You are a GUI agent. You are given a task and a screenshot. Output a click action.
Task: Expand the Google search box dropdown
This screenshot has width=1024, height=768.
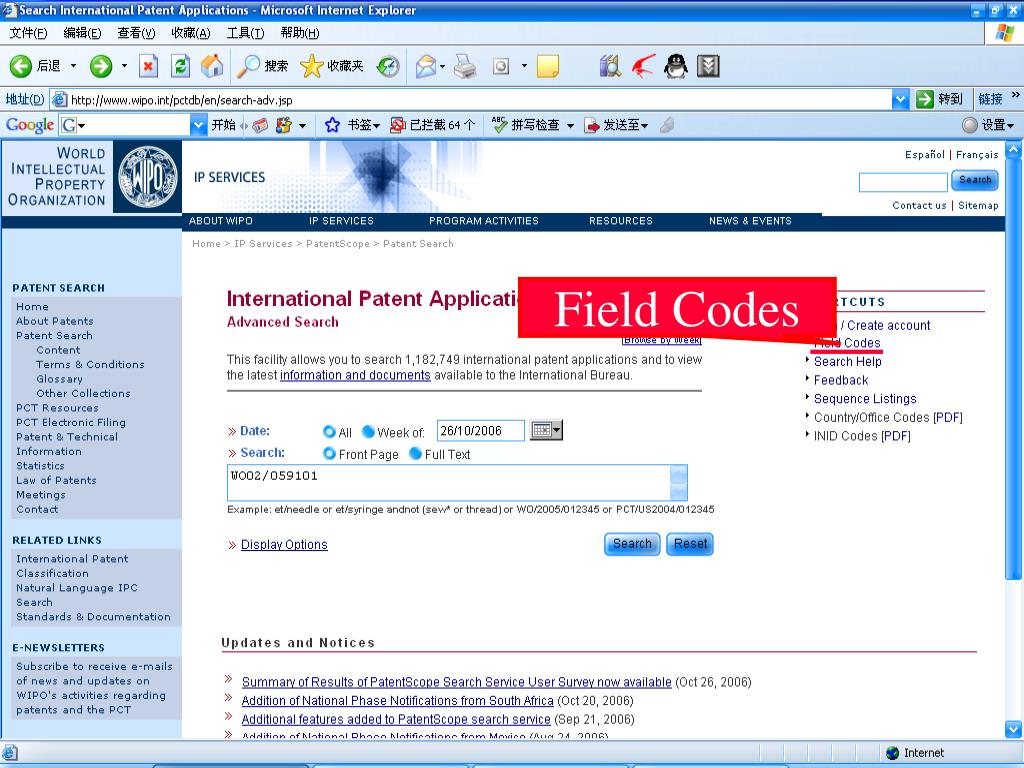point(199,125)
